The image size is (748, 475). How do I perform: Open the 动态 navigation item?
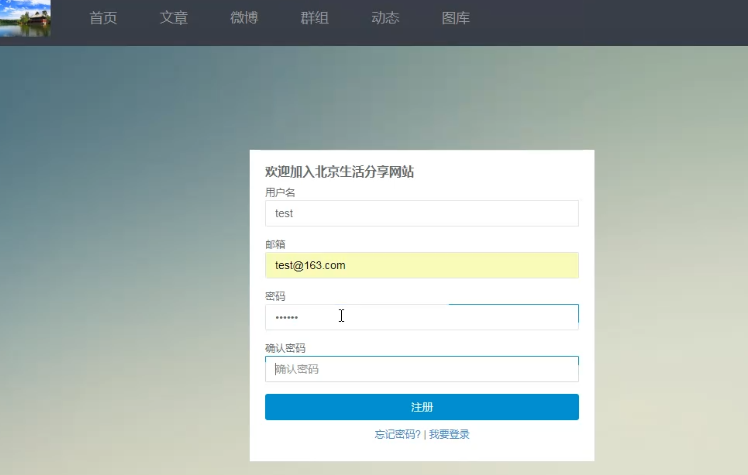click(385, 18)
